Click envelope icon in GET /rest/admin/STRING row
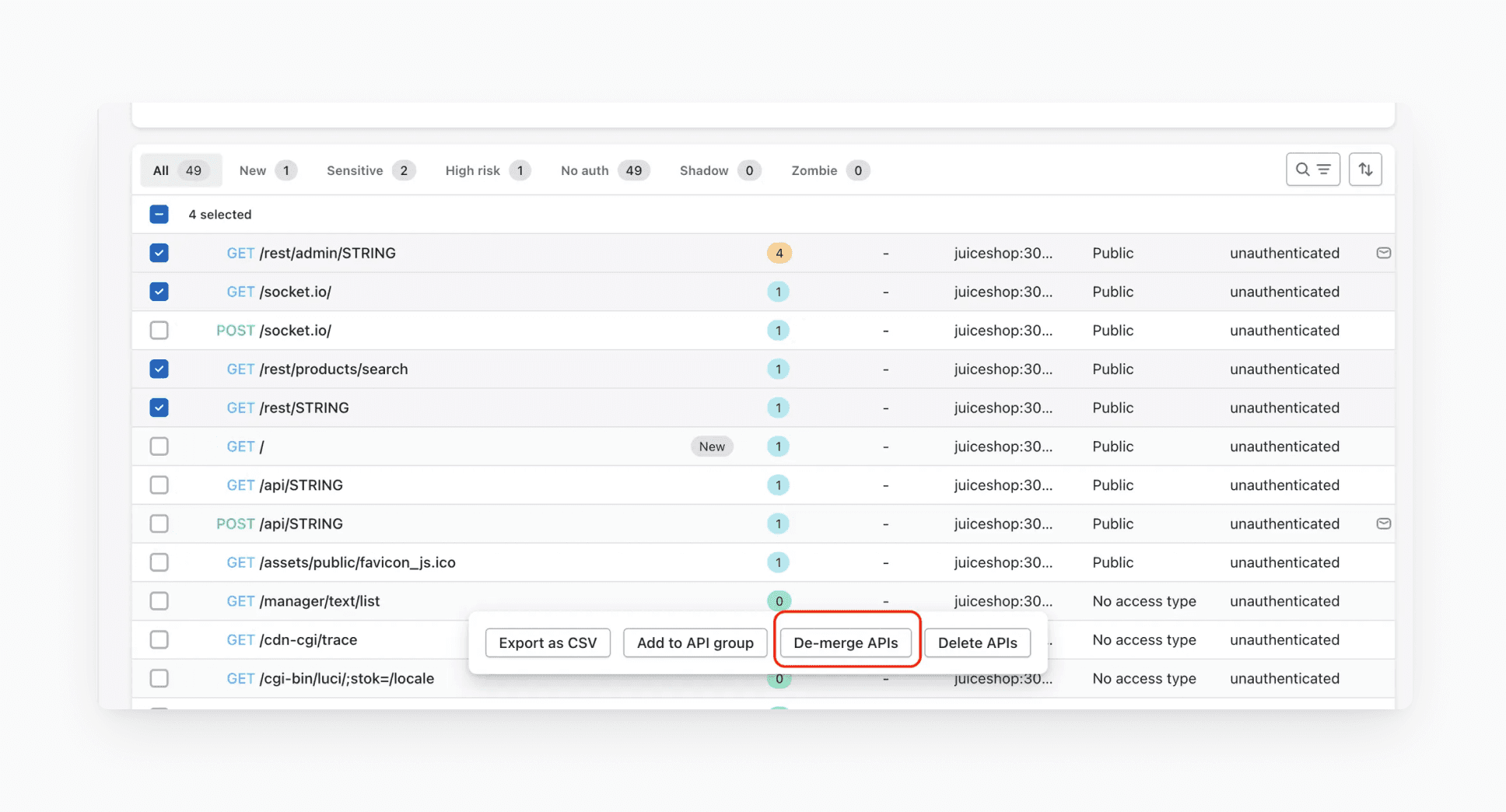Viewport: 1506px width, 812px height. (x=1383, y=253)
